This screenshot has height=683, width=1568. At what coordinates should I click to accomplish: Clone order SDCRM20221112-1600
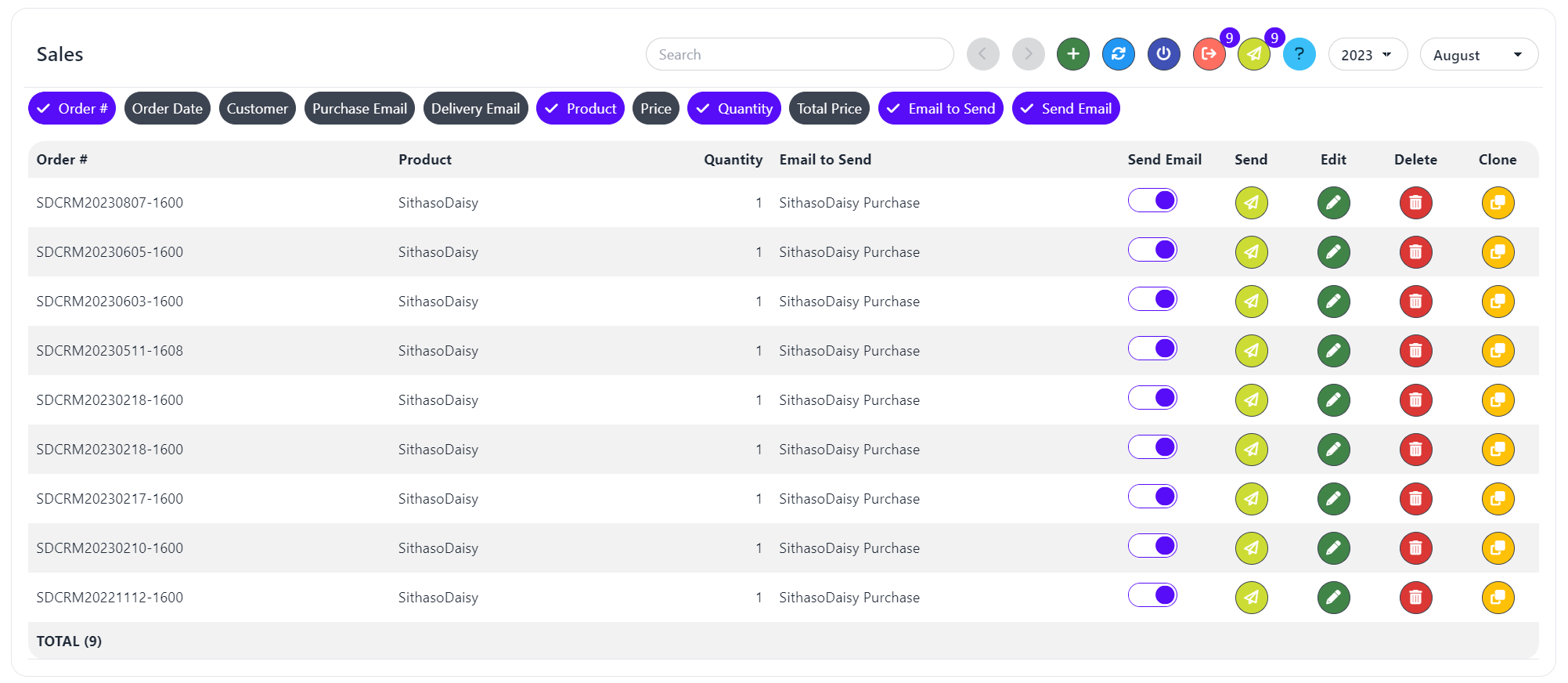(x=1498, y=598)
